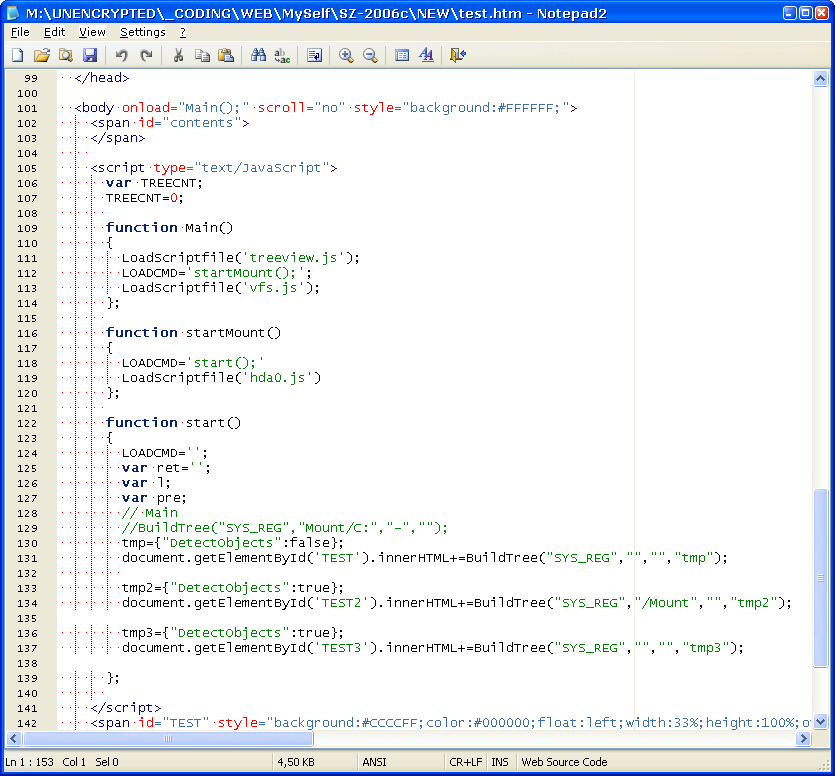The image size is (835, 776).
Task: Click 'function start()' on line 122
Action: [174, 423]
